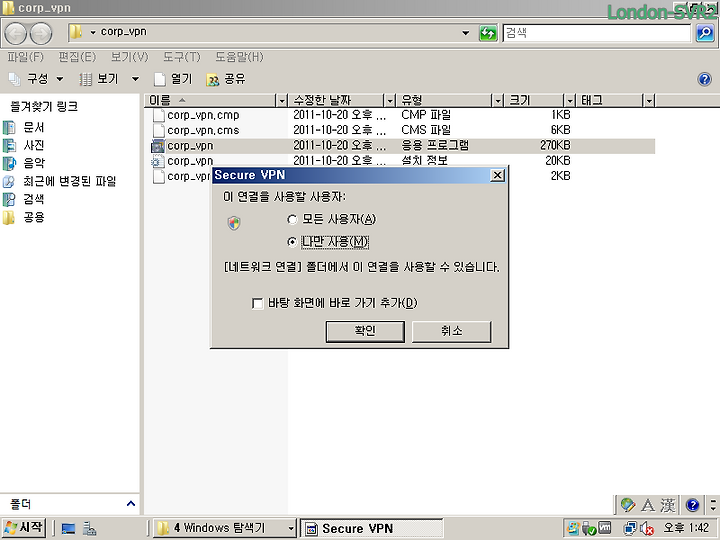Click the taskbar clock 오후 1:42
Viewport: 720px width, 540px height.
click(686, 529)
